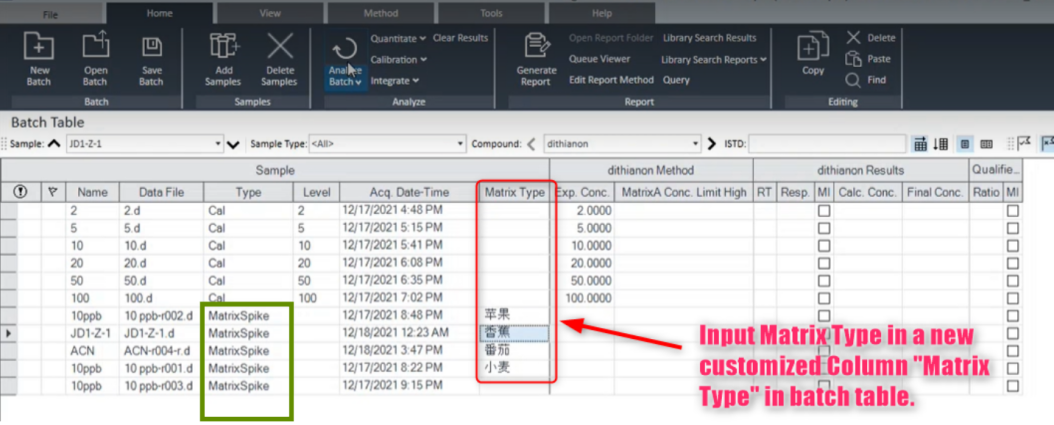The height and width of the screenshot is (425, 1054).
Task: Tick the Results MI checkbox for 10.d
Action: pyautogui.click(x=823, y=245)
